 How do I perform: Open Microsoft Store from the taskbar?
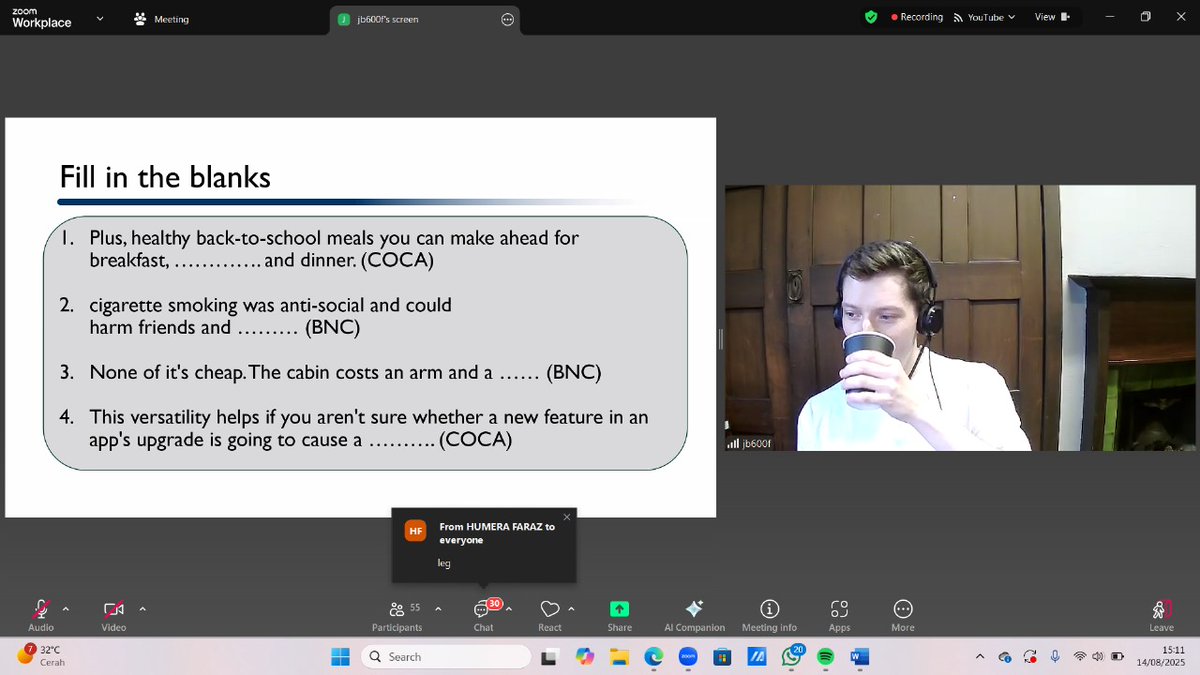(722, 657)
